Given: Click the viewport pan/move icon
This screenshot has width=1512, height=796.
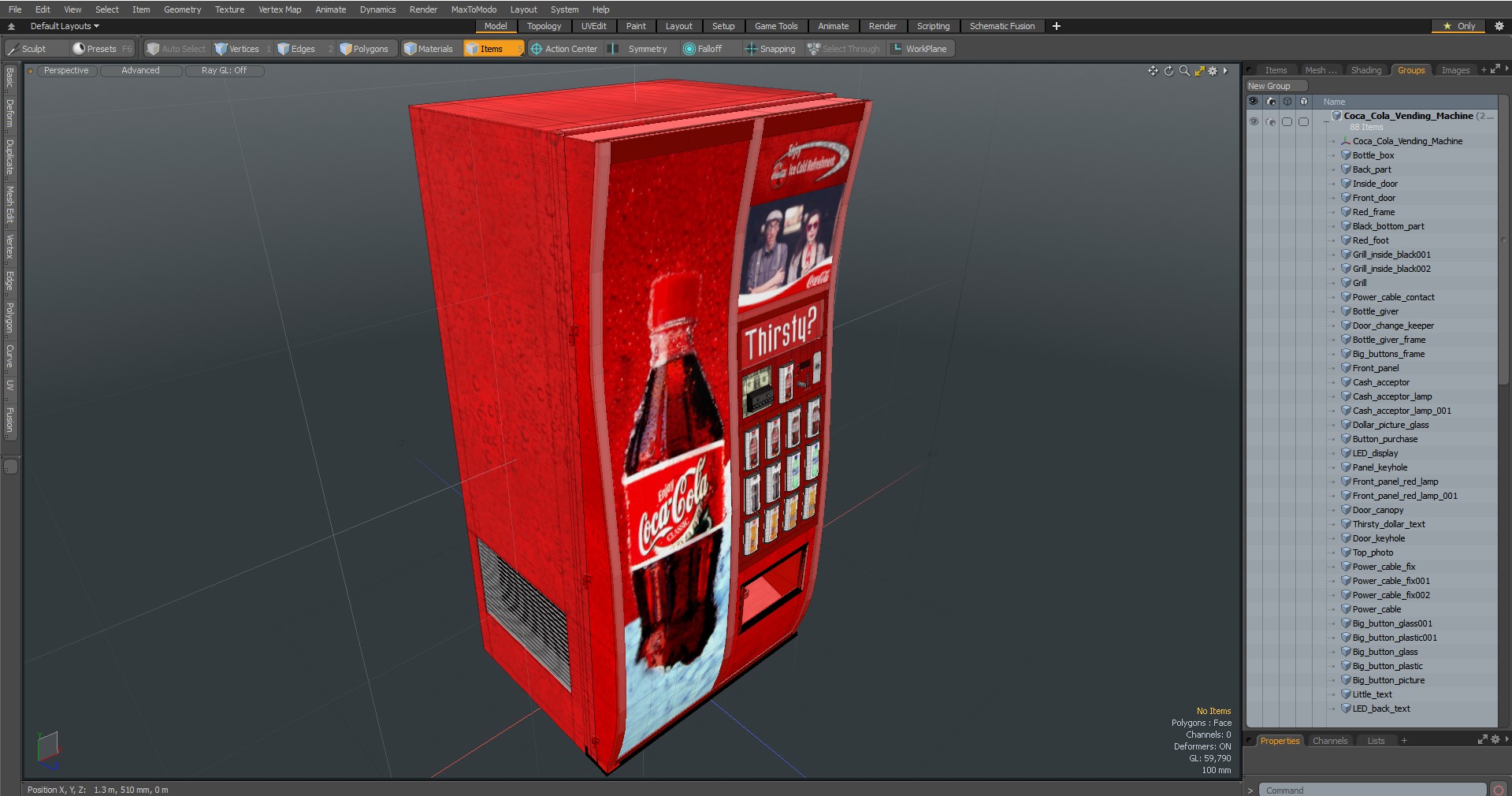Looking at the screenshot, I should [1153, 71].
